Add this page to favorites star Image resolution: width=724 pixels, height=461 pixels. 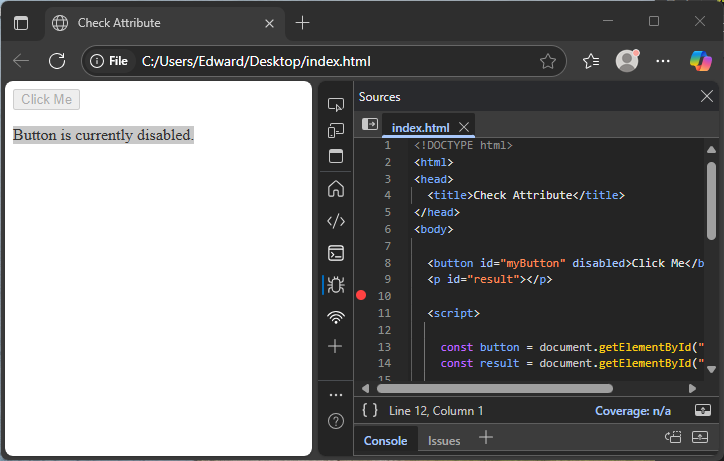tap(548, 61)
